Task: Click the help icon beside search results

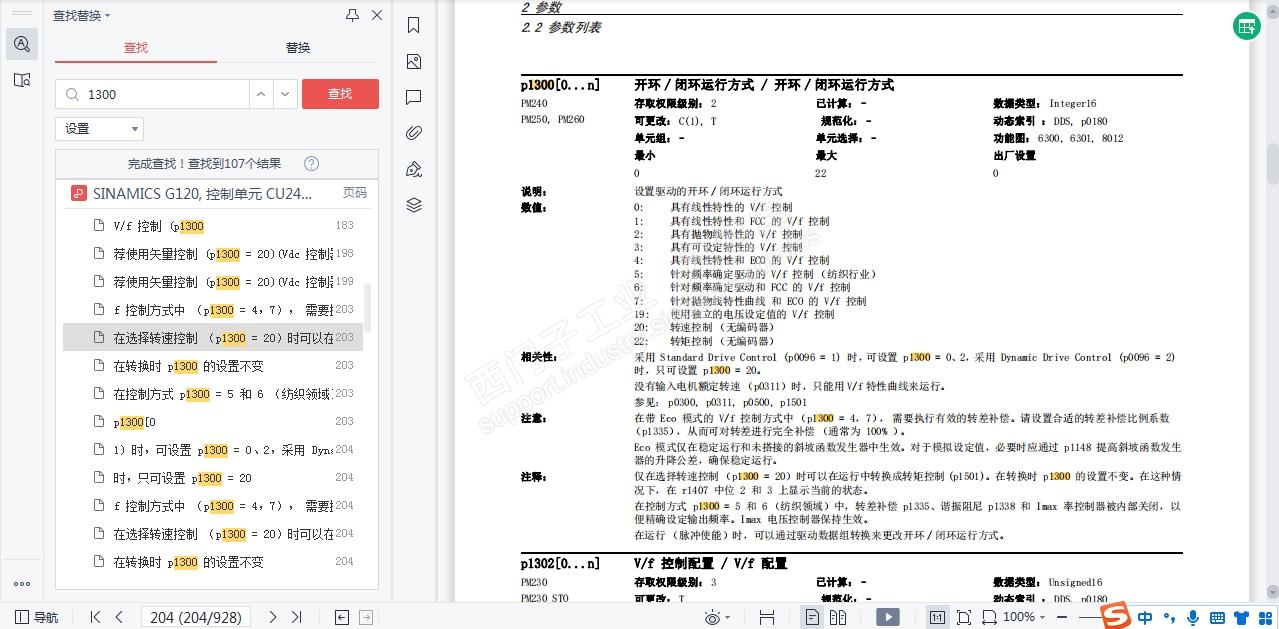Action: click(x=311, y=164)
